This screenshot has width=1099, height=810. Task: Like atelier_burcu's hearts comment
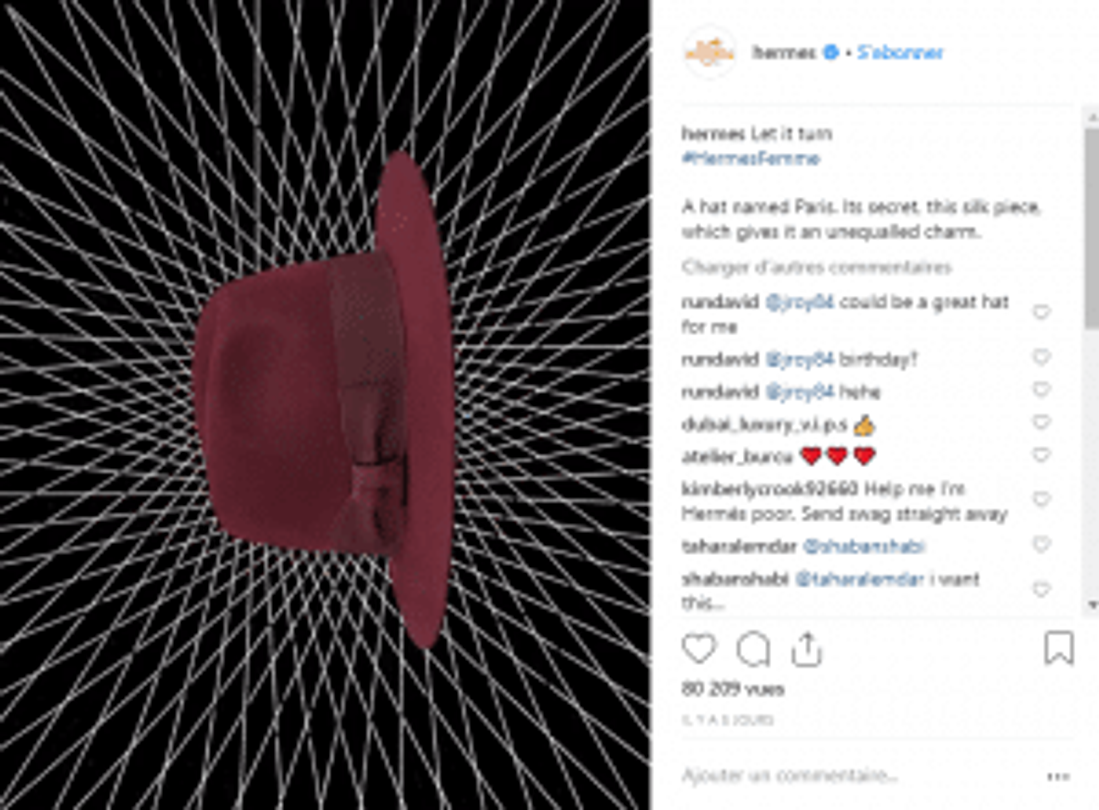tap(1042, 455)
